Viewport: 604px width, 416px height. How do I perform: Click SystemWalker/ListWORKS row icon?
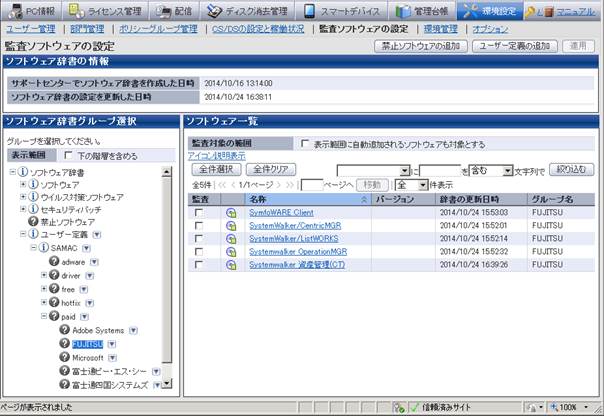pos(231,239)
